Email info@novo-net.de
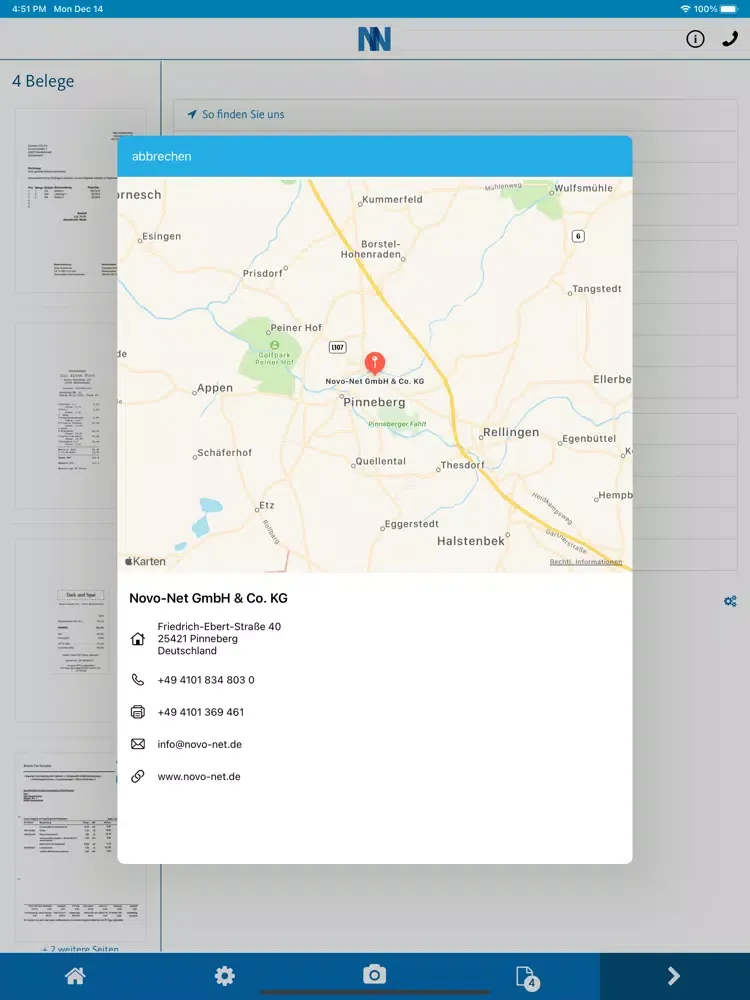This screenshot has width=750, height=1000. click(x=200, y=744)
